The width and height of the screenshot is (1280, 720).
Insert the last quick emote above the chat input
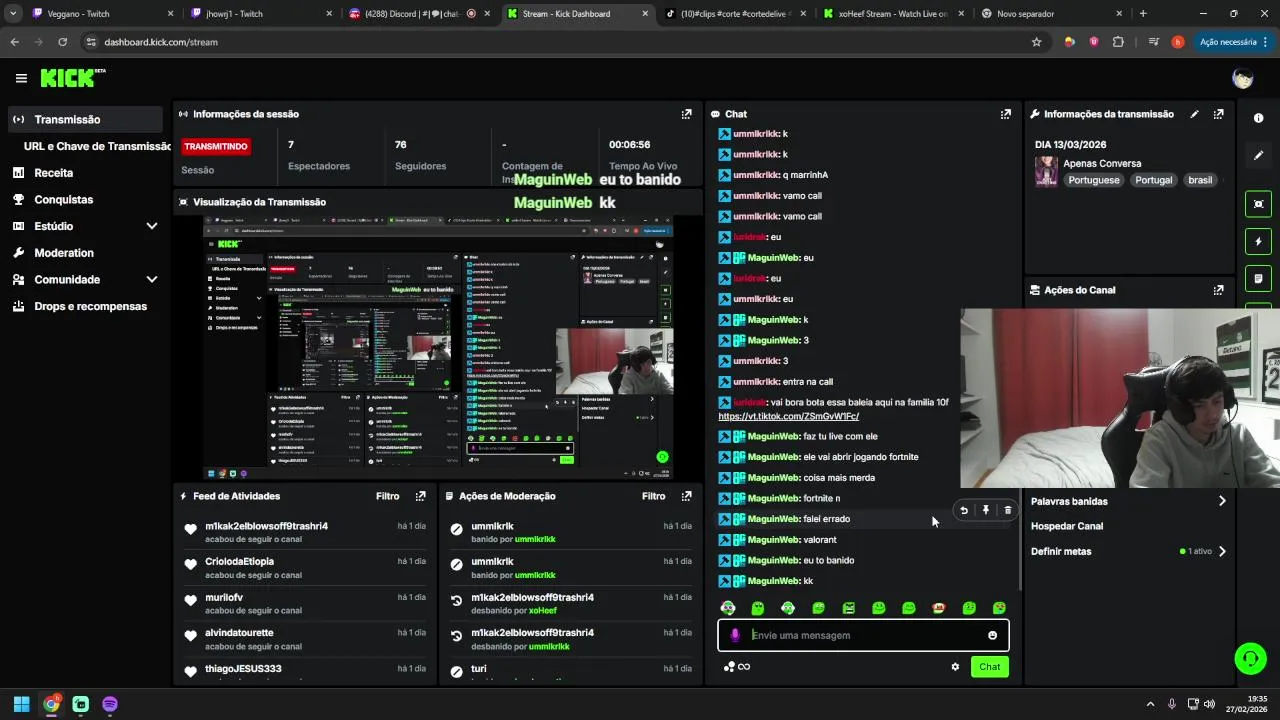(999, 608)
